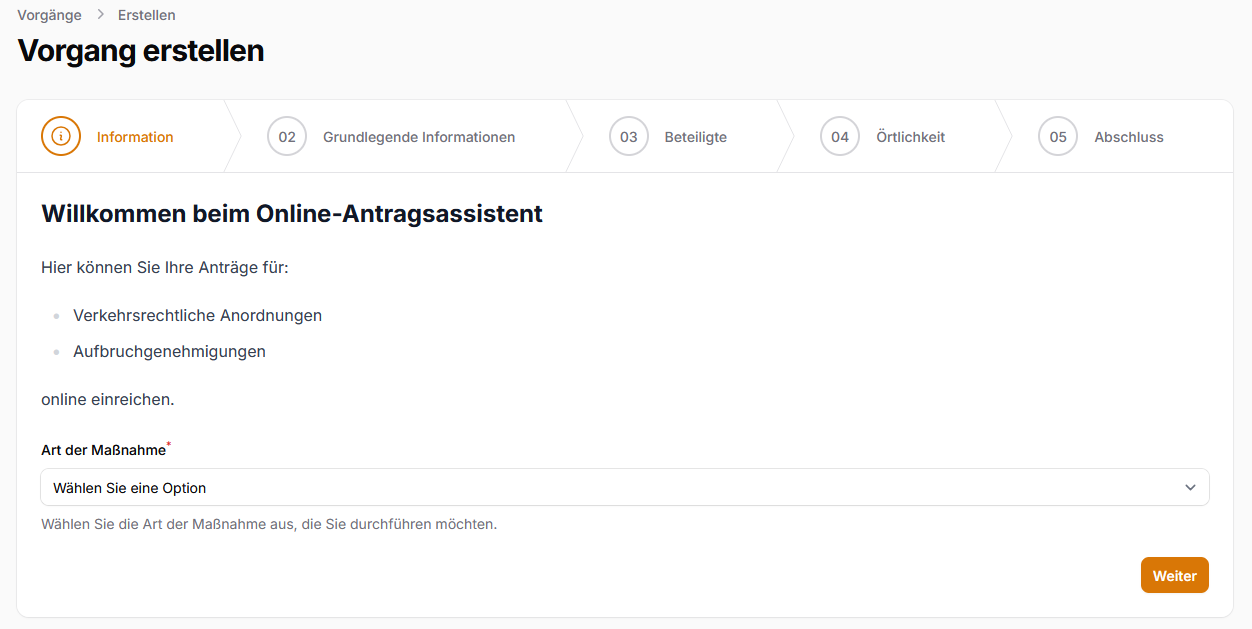1252x629 pixels.
Task: Expand dropdown via the chevron arrow
Action: pos(1190,488)
